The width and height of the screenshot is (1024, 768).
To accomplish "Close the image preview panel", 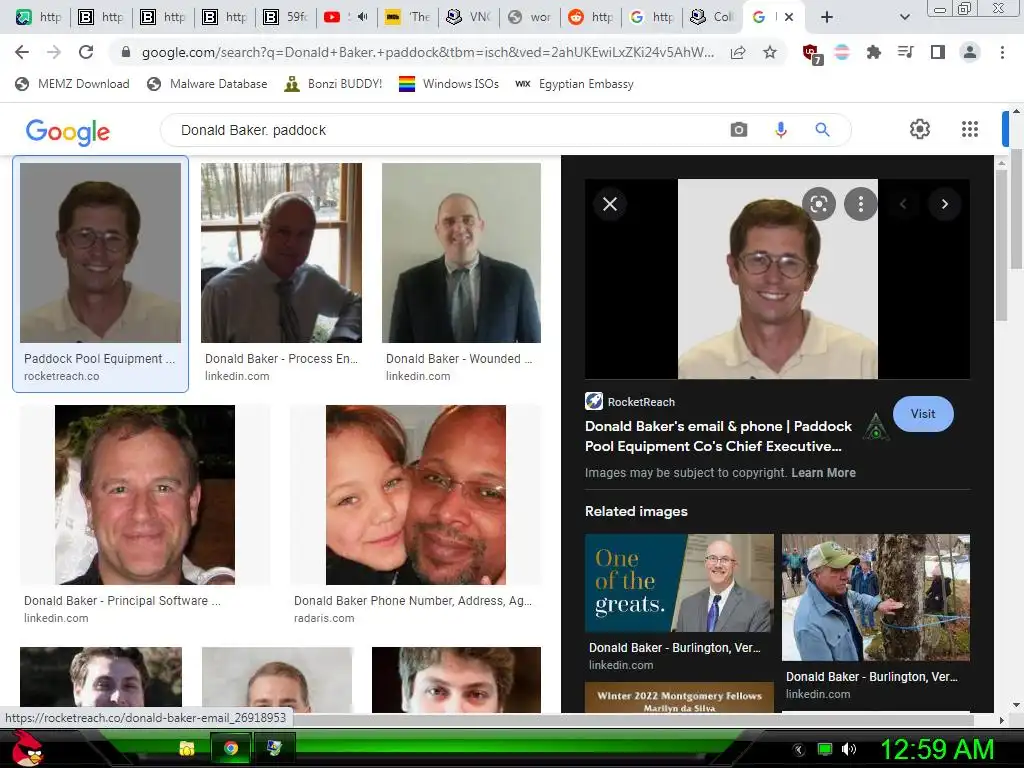I will point(610,204).
